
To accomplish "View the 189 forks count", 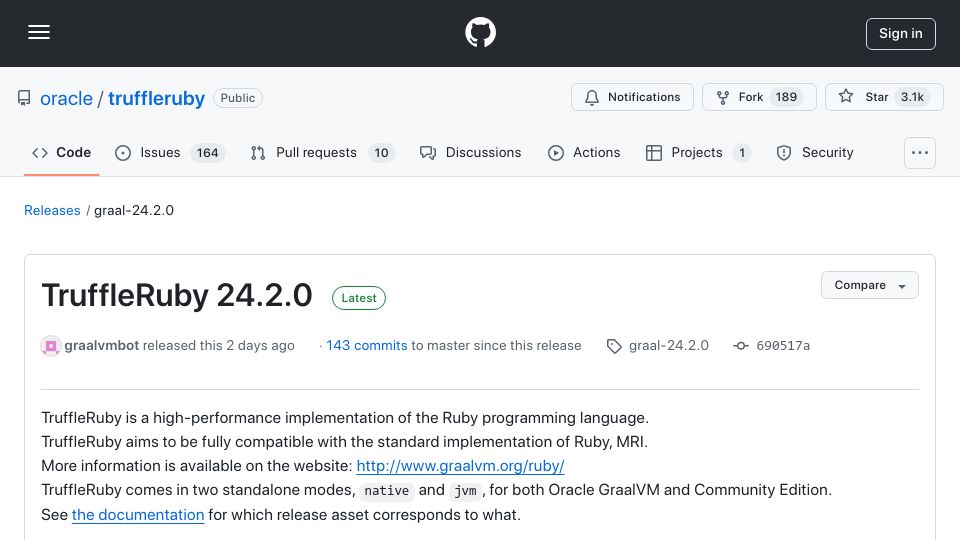I will tap(786, 97).
